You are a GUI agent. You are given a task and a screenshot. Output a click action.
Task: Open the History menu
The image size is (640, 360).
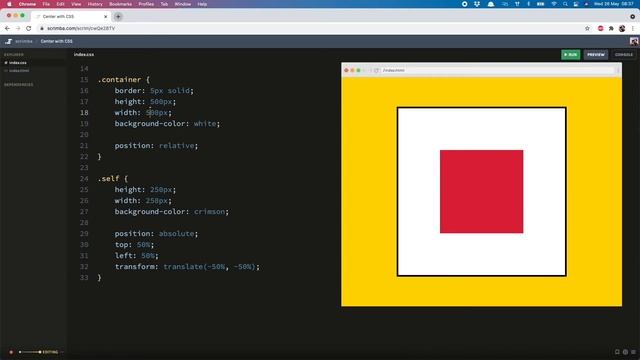pyautogui.click(x=95, y=4)
